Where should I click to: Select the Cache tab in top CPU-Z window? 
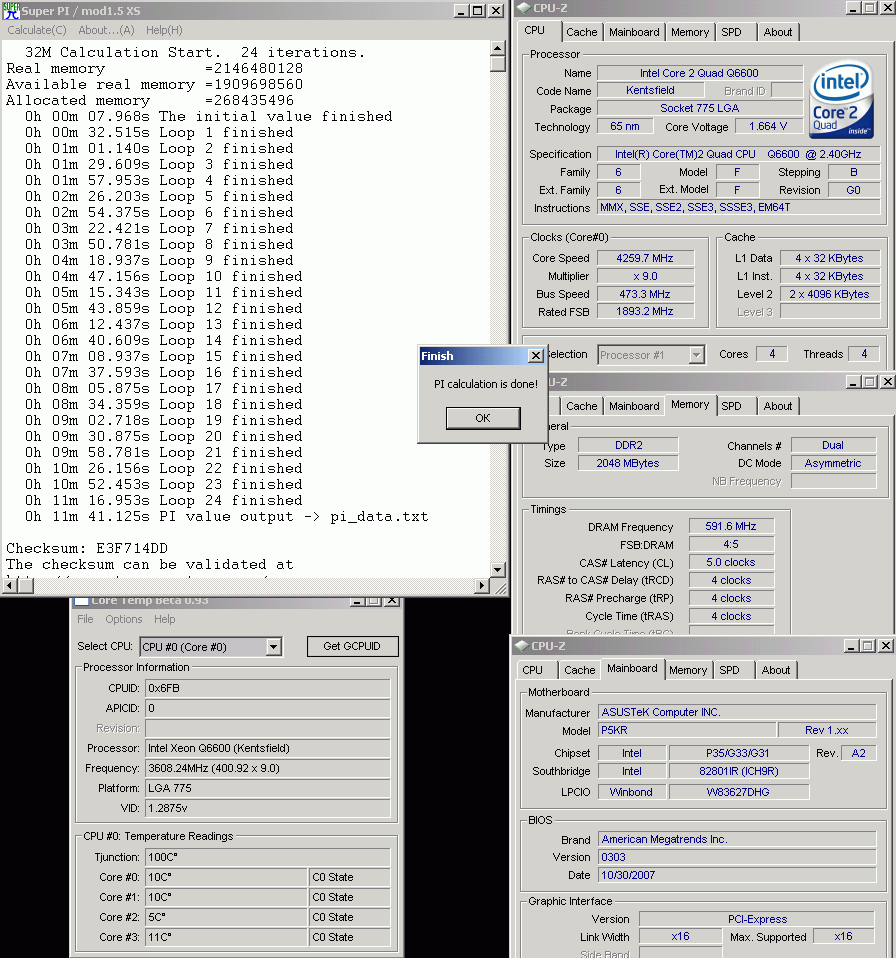[581, 32]
